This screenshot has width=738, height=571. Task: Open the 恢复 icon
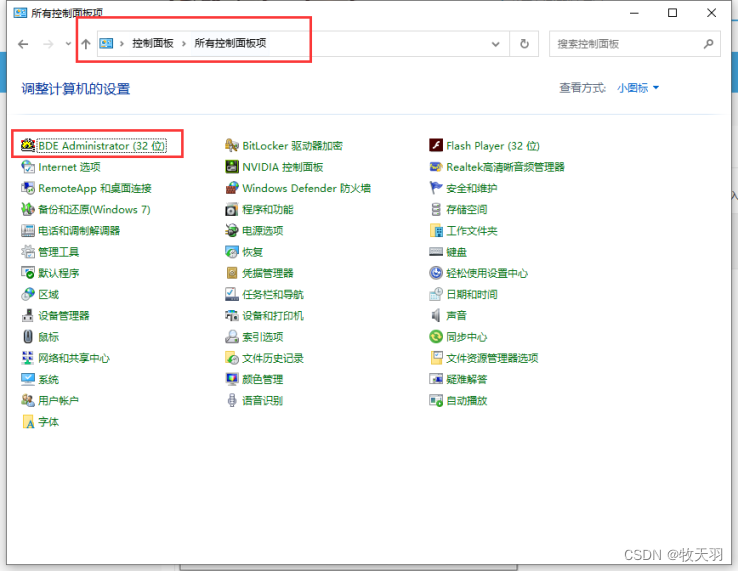pyautogui.click(x=232, y=251)
